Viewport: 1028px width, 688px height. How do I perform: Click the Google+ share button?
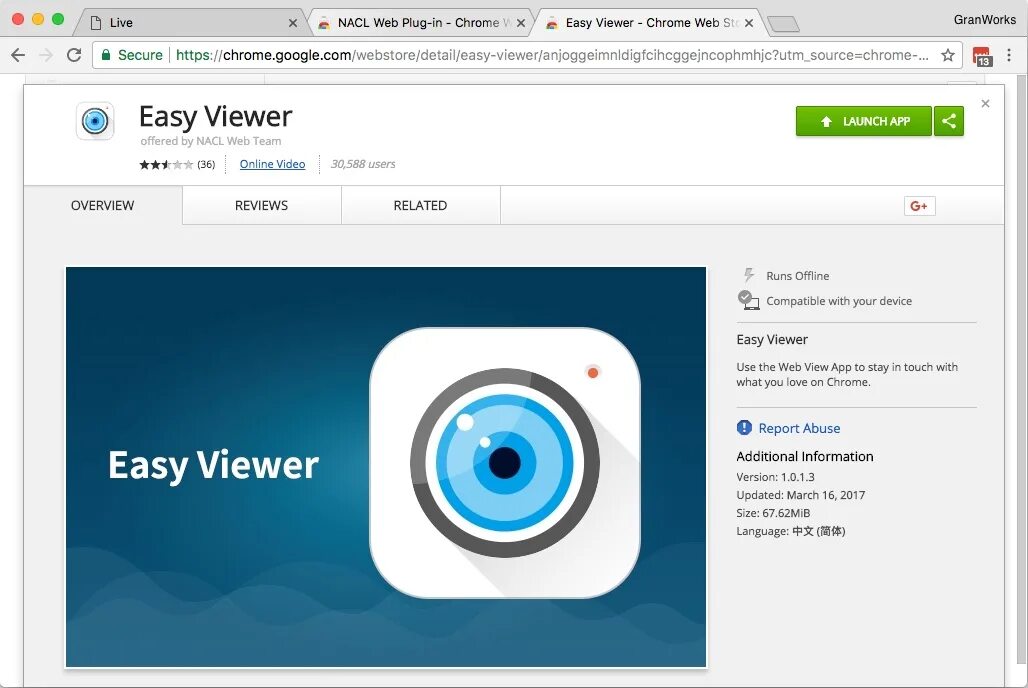[x=919, y=206]
